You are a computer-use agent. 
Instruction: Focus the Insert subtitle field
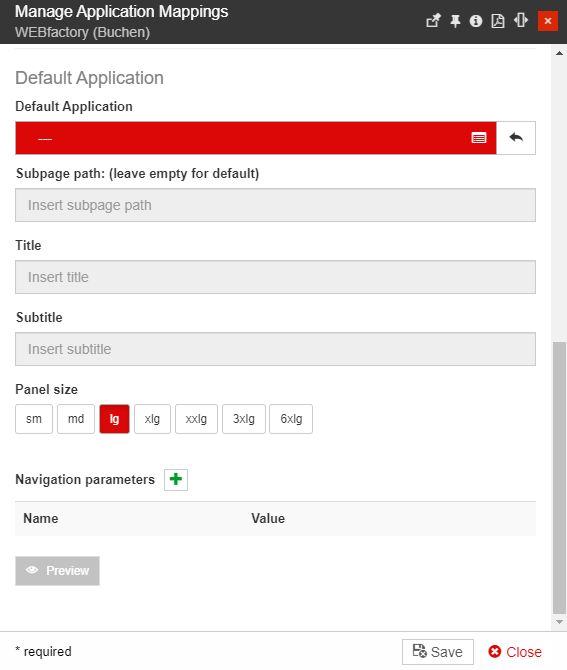[275, 349]
